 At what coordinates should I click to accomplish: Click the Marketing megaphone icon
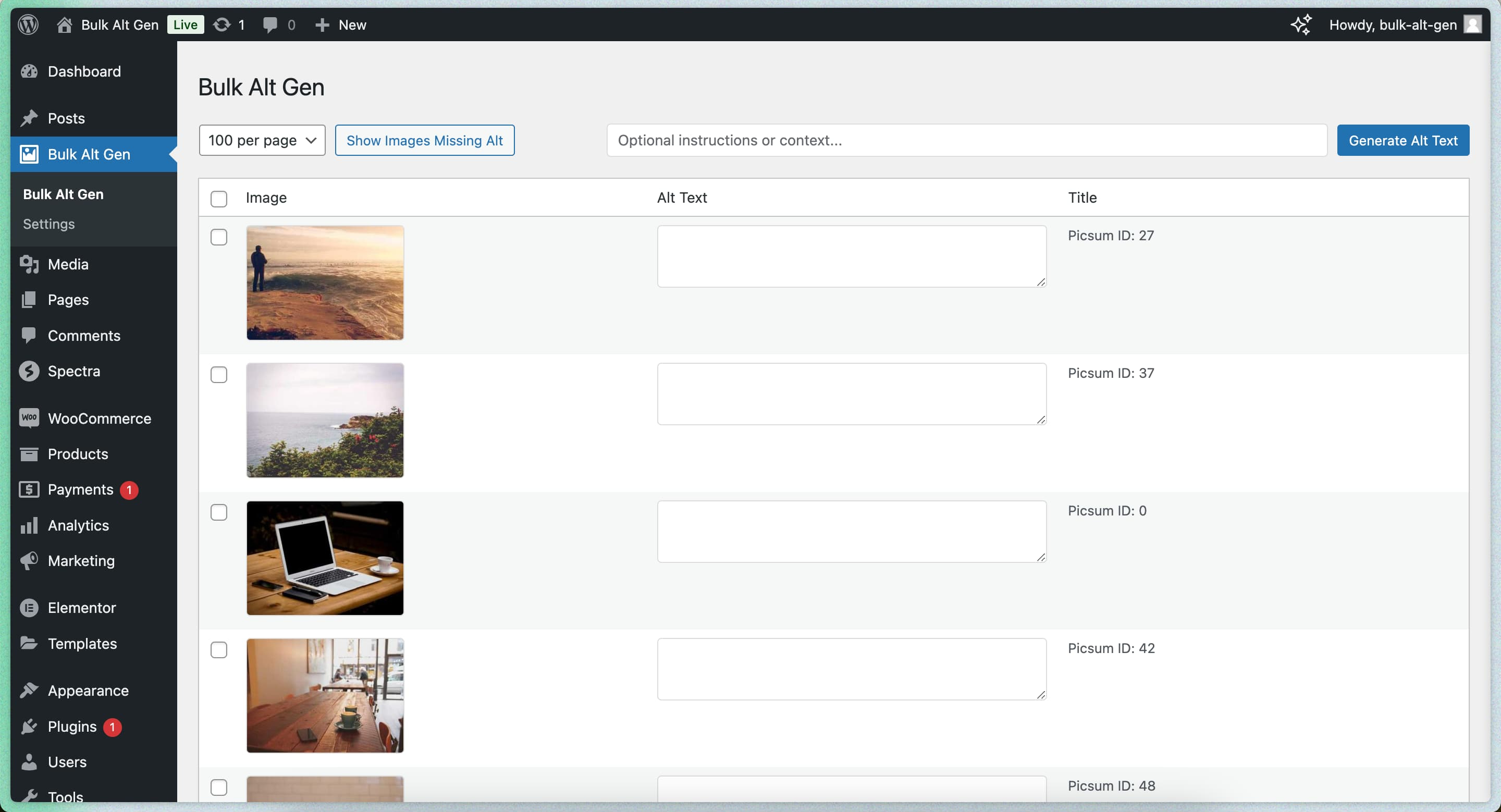click(x=29, y=560)
